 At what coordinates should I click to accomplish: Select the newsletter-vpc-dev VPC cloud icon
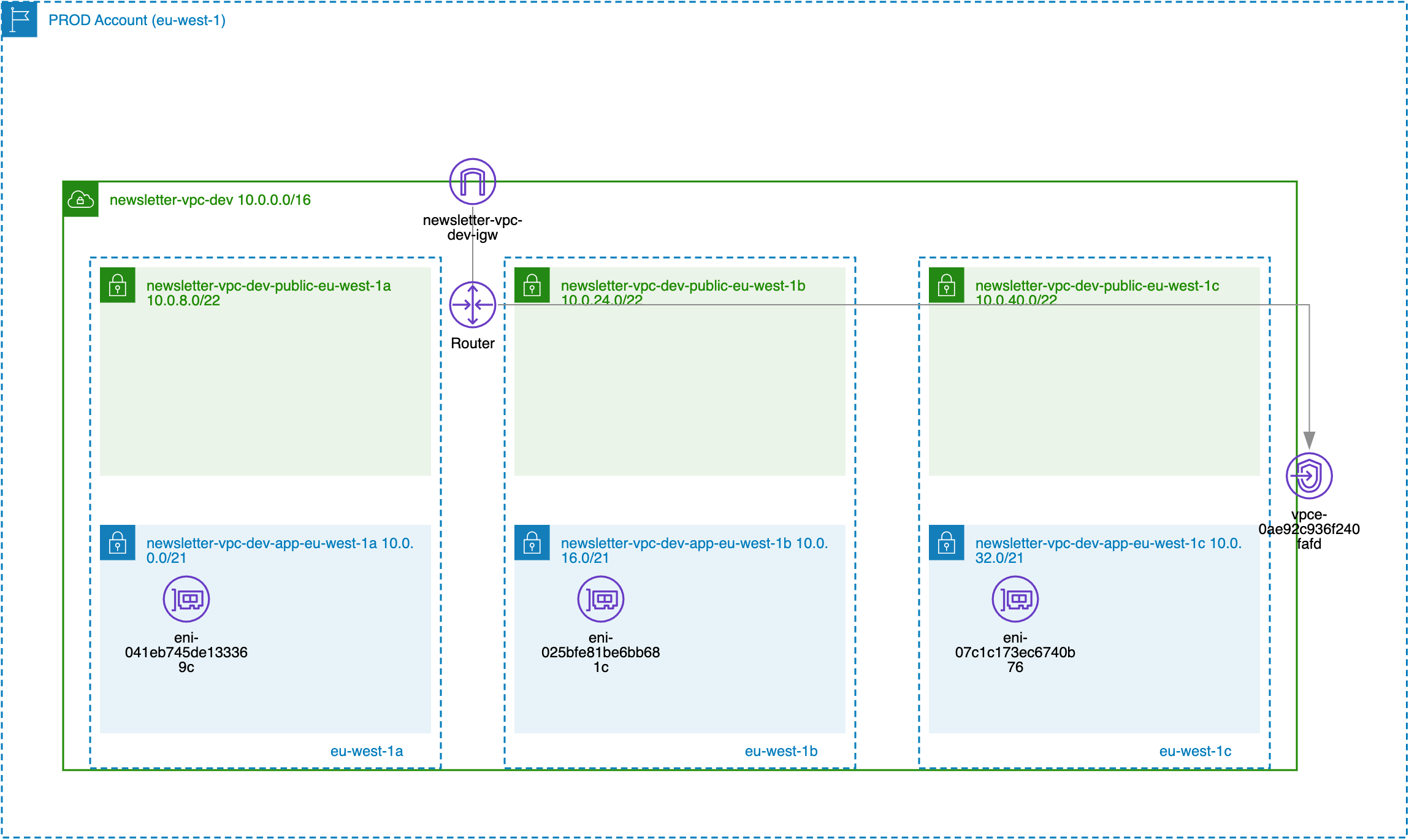point(81,199)
